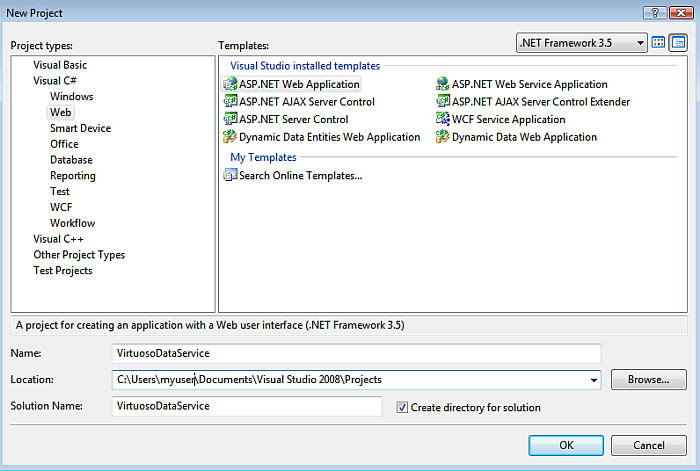Pick the ASP.NET Server Control template icon
700x471 pixels.
(230, 119)
